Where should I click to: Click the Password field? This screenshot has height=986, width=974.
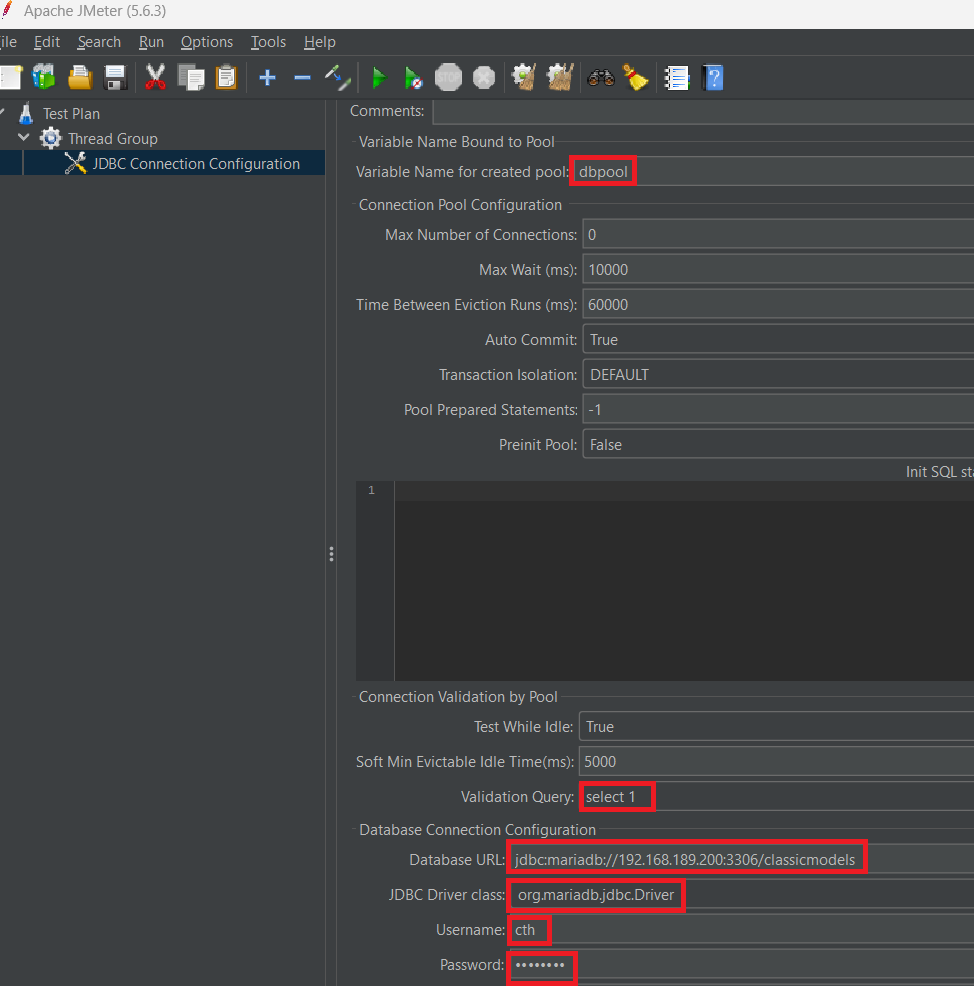click(x=741, y=965)
